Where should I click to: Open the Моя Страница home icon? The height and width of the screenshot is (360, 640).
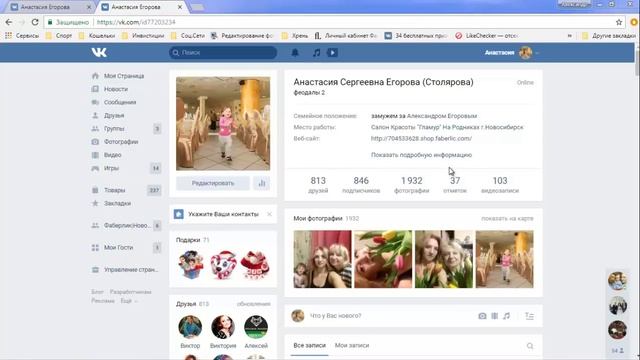[95, 76]
